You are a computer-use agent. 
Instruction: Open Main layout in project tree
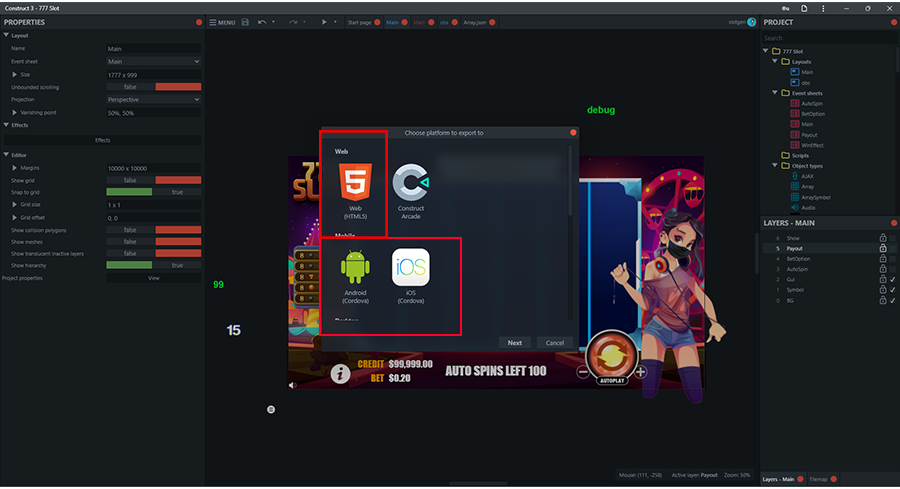point(807,72)
